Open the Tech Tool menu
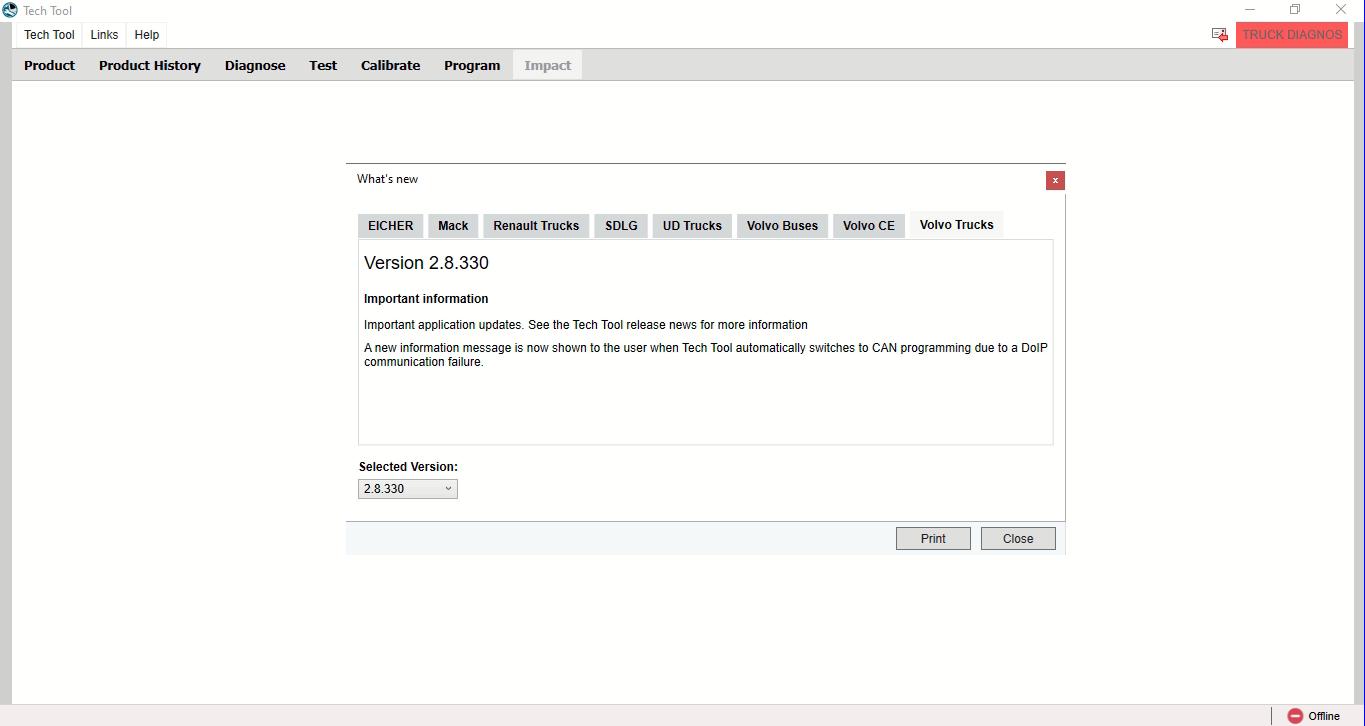Viewport: 1365px width, 726px height. 49,35
